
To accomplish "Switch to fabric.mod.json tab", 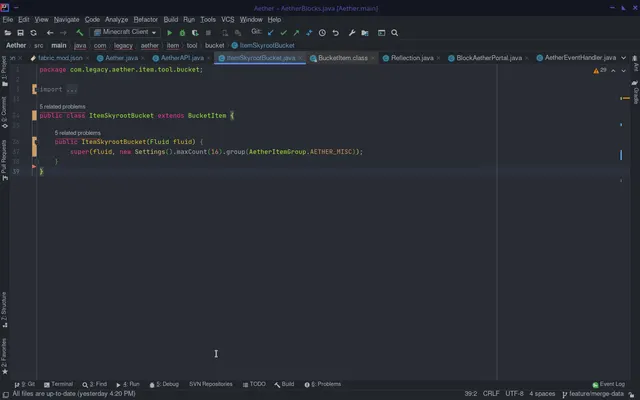I will click(60, 58).
